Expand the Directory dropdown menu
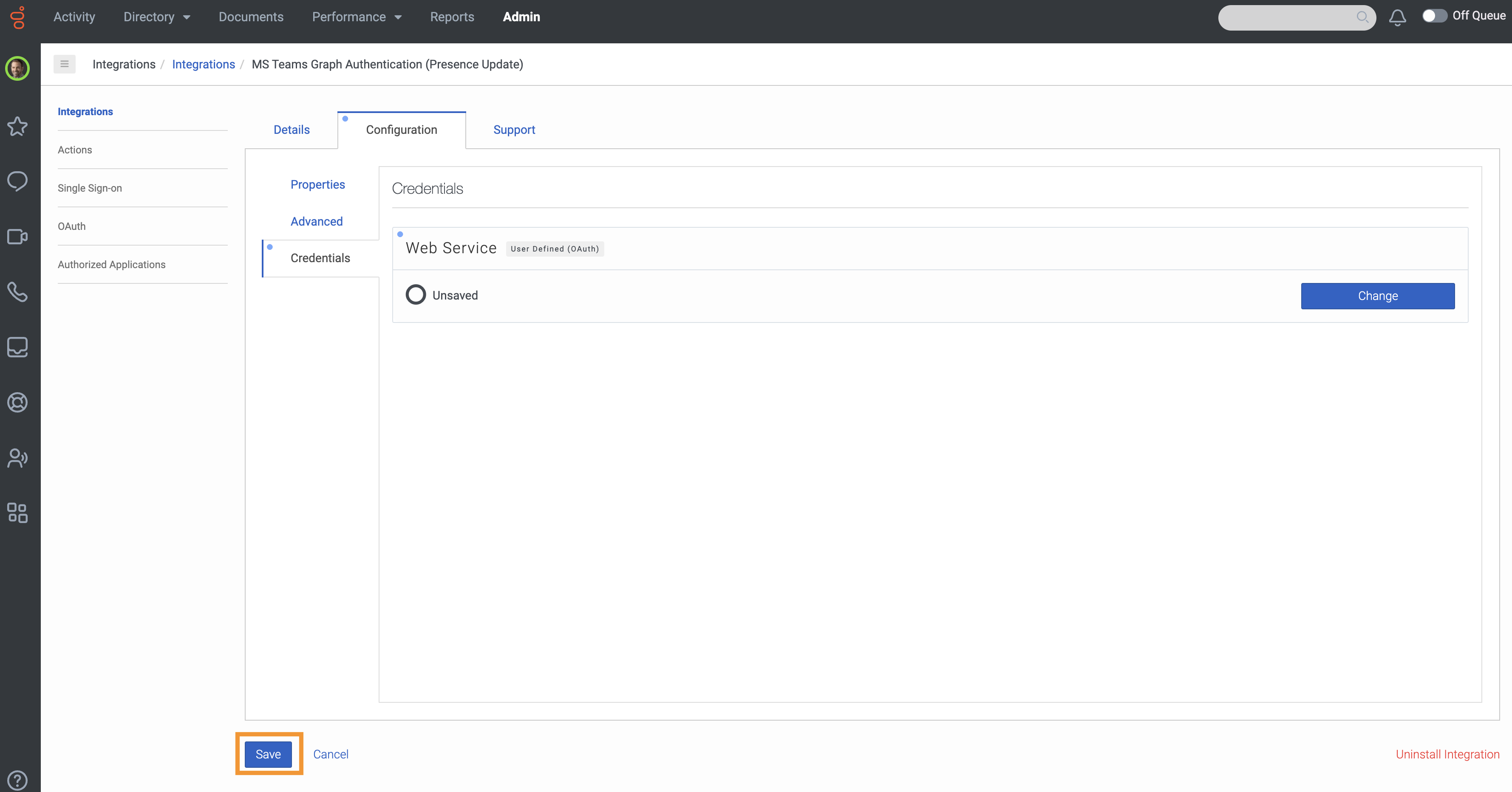Viewport: 1512px width, 792px height. point(157,17)
